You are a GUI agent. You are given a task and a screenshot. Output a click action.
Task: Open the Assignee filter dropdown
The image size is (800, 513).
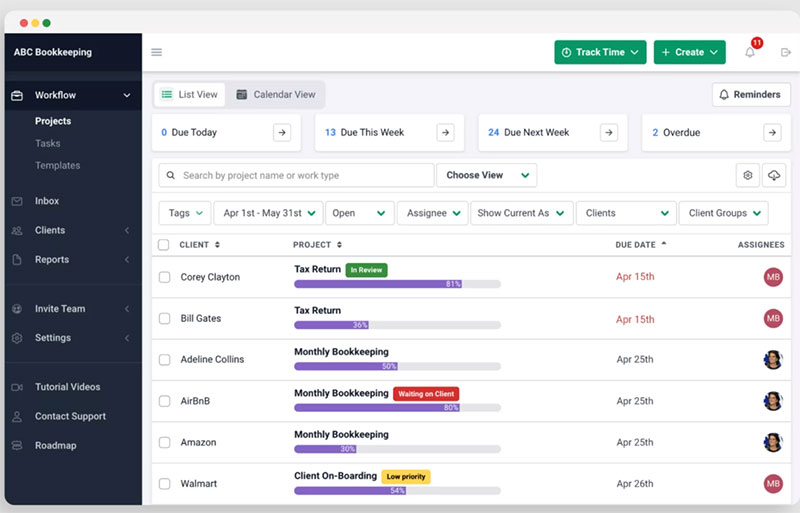433,213
